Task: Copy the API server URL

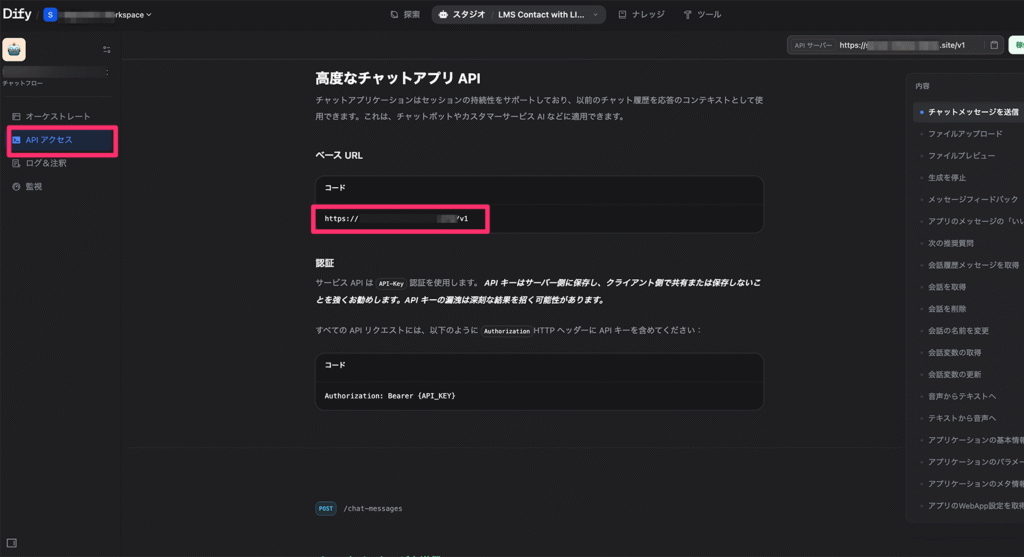Action: (994, 45)
